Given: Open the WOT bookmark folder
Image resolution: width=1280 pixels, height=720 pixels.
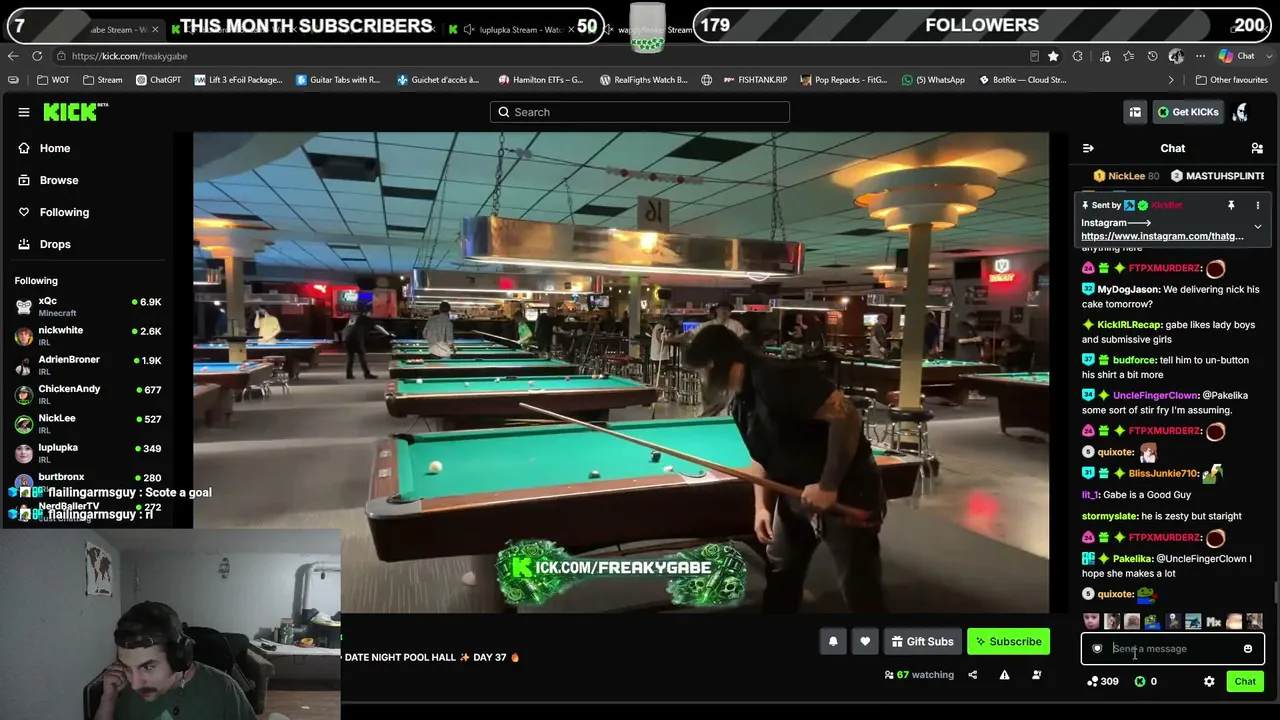Looking at the screenshot, I should pos(53,80).
